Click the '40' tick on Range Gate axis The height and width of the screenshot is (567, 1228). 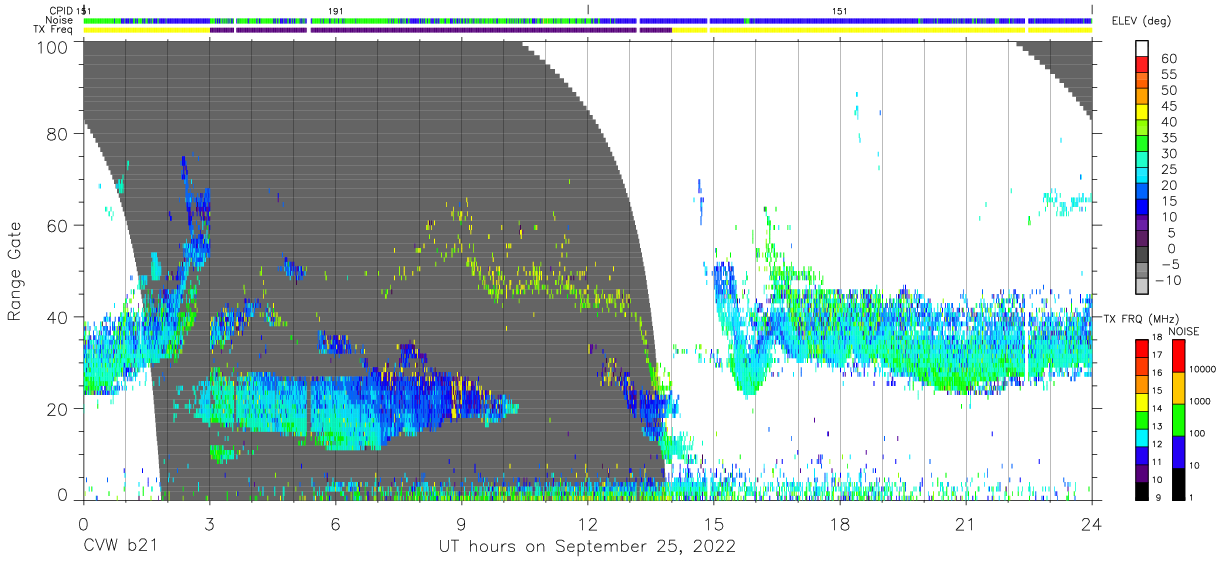click(57, 317)
